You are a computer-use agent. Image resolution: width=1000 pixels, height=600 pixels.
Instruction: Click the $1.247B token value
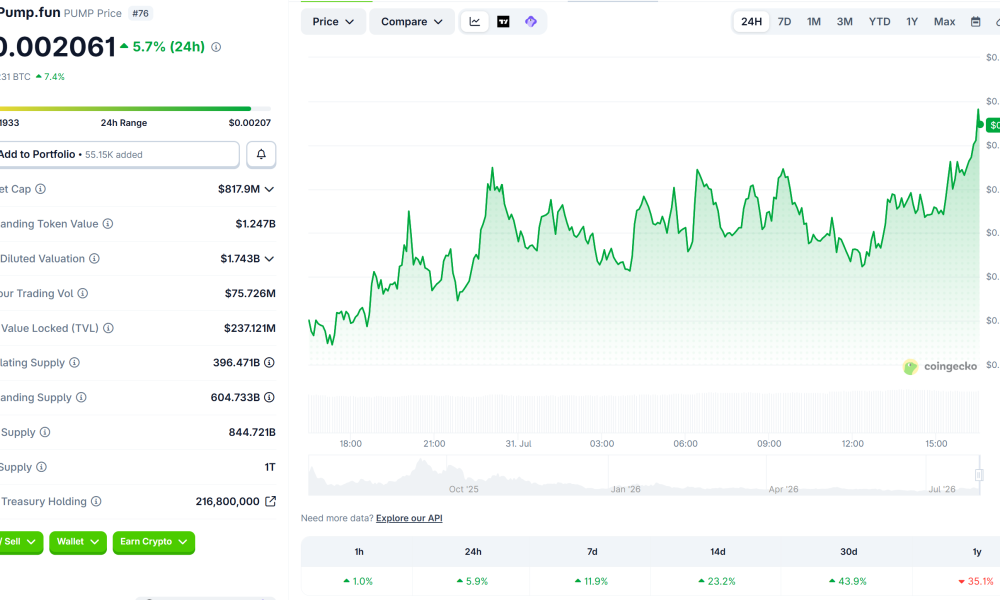coord(255,224)
